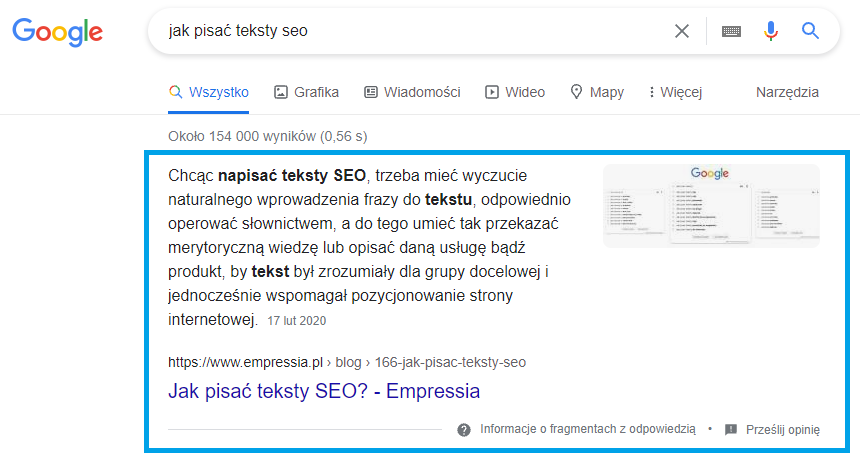The image size is (860, 472).
Task: Start voice search with the microphone icon
Action: pyautogui.click(x=771, y=31)
